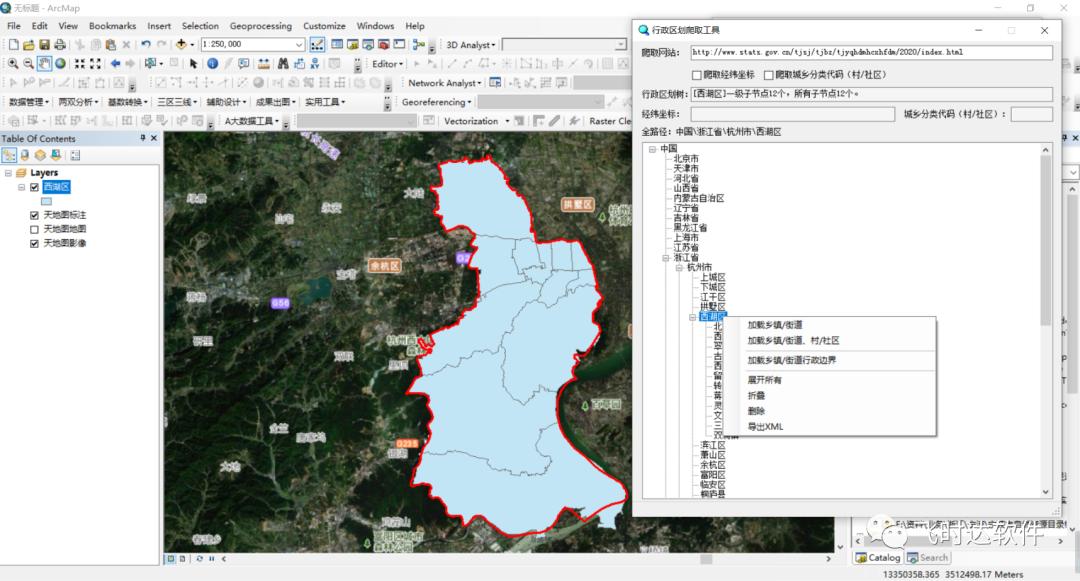Click 加载乡镇/街道行政边界 context option
This screenshot has width=1080, height=581.
coord(791,360)
